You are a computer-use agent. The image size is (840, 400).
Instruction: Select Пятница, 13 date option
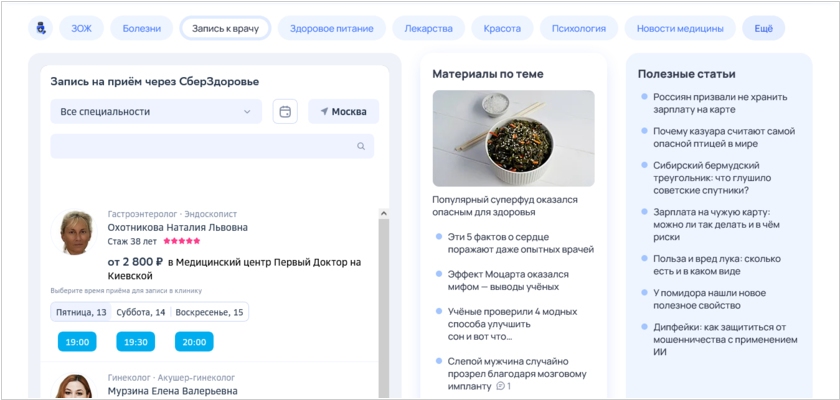[x=82, y=312]
